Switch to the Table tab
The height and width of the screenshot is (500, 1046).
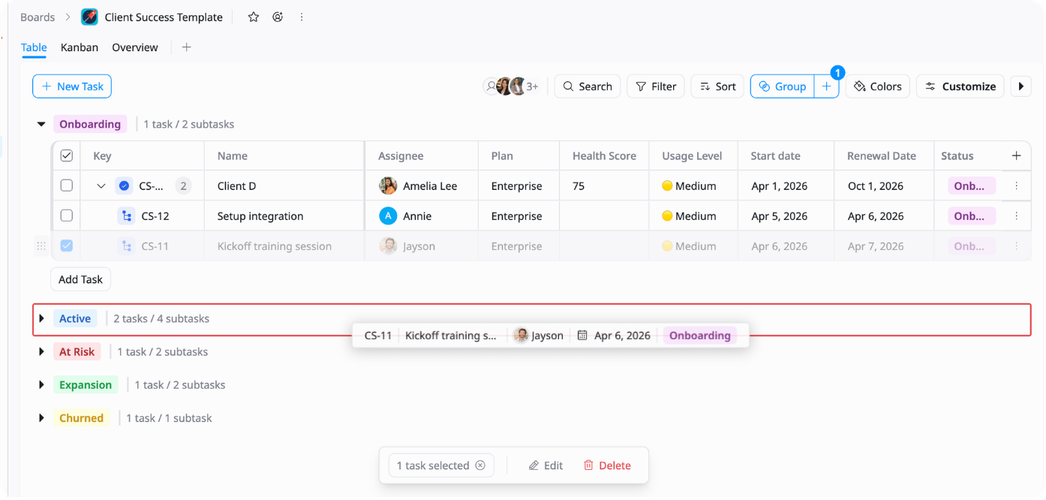click(34, 47)
